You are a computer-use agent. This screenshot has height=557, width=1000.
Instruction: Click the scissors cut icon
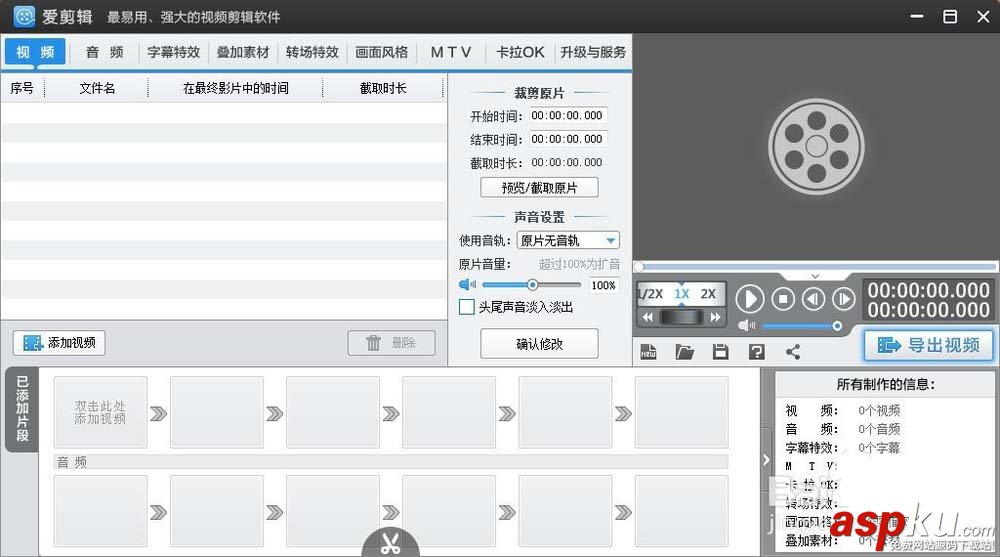[390, 543]
